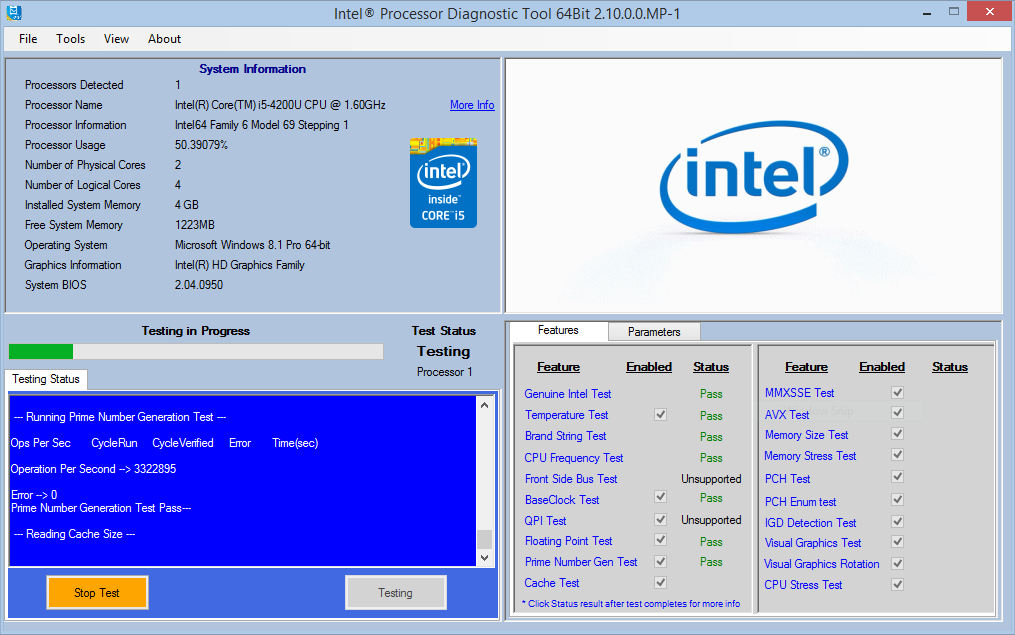Click the CPU Frequency Test feature name
Screen dimensions: 1015x635
[574, 458]
